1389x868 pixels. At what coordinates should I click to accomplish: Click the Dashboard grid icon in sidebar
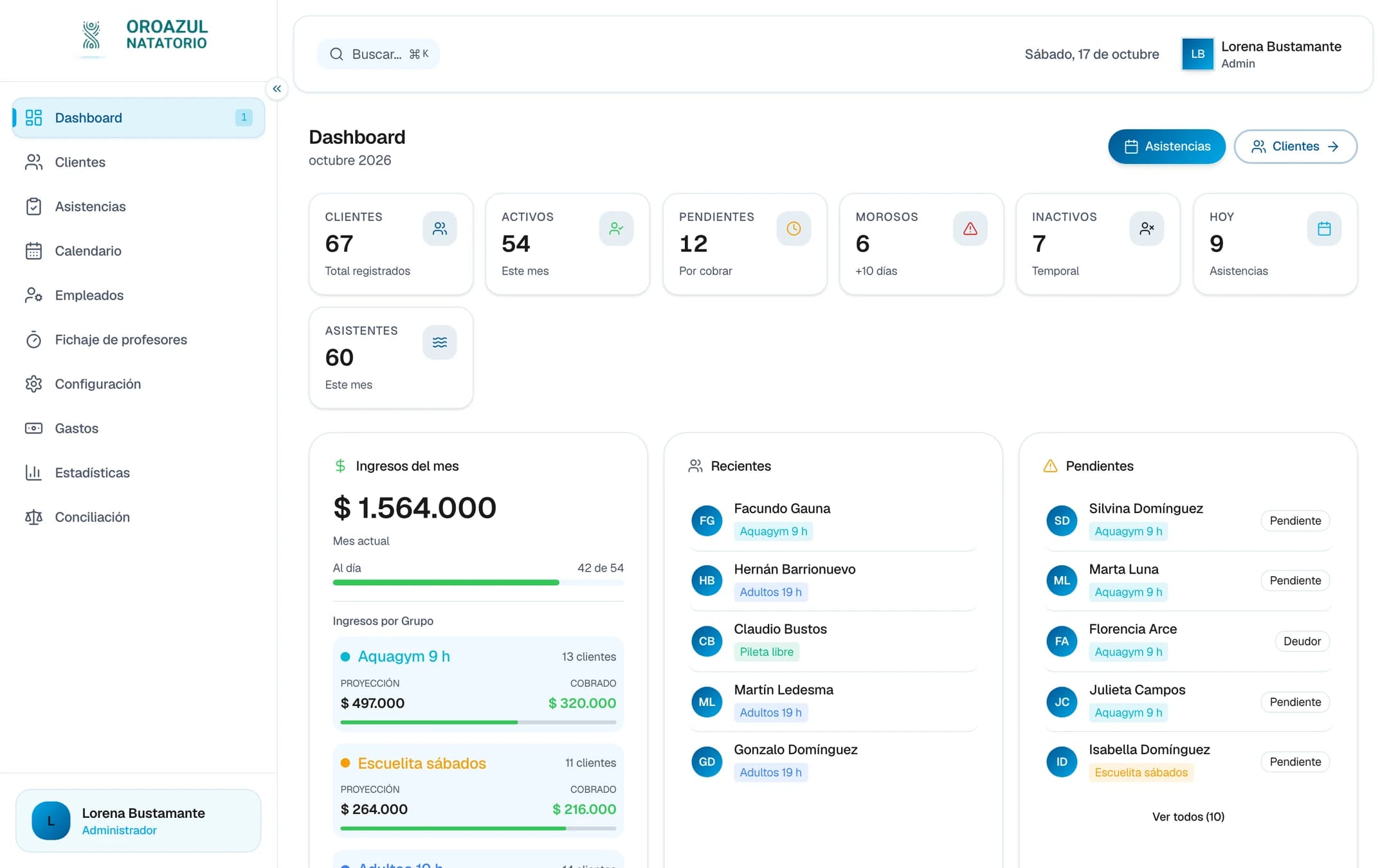[33, 118]
